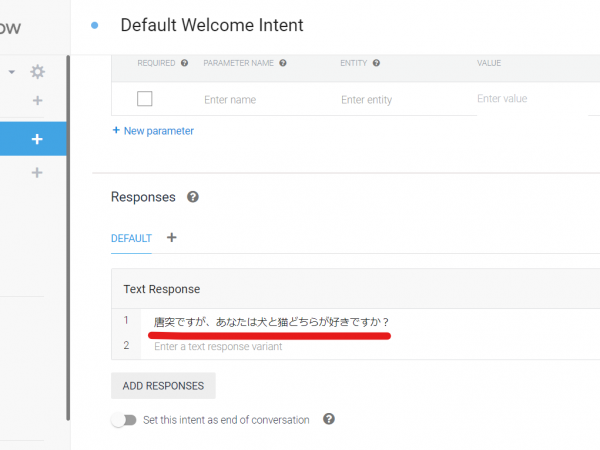Click help icon beside end of conversation

tap(329, 419)
